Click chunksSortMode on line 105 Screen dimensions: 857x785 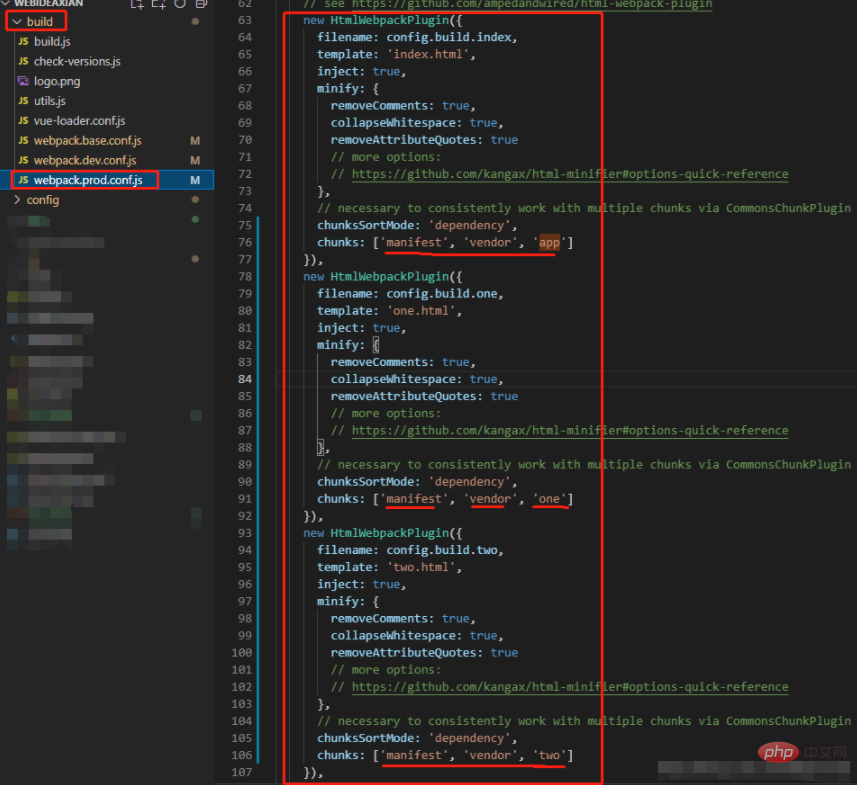pos(366,738)
